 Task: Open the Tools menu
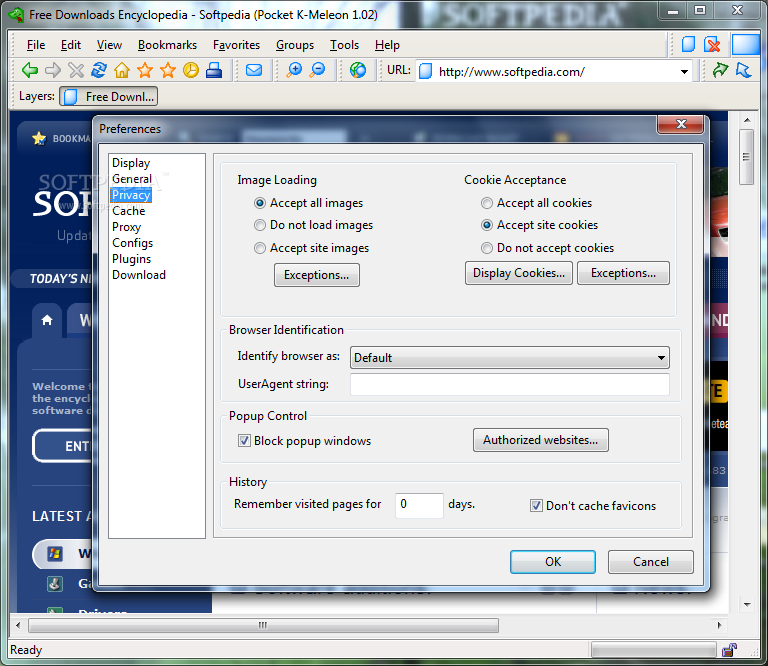point(344,45)
